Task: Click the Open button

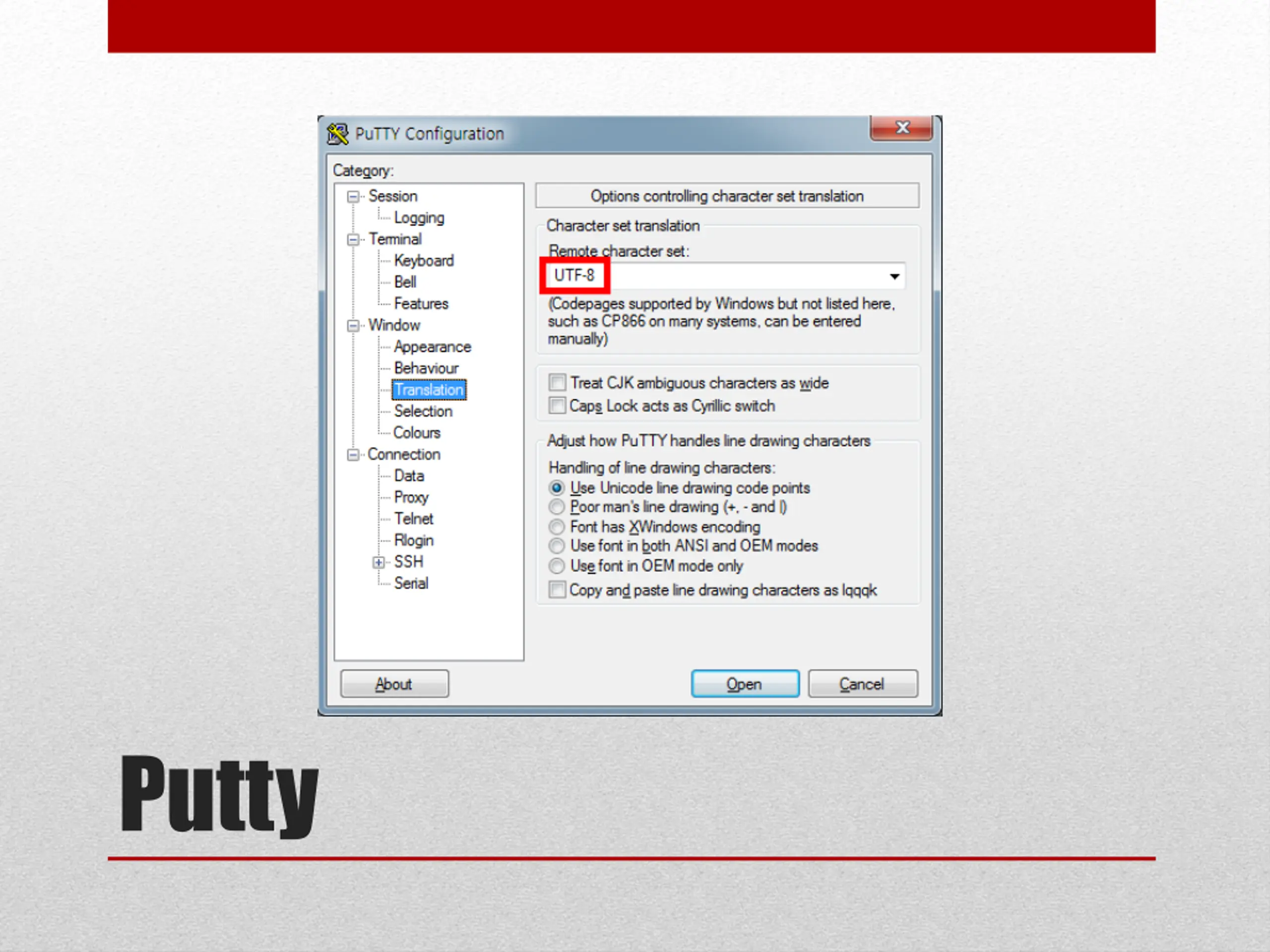Action: pos(745,684)
